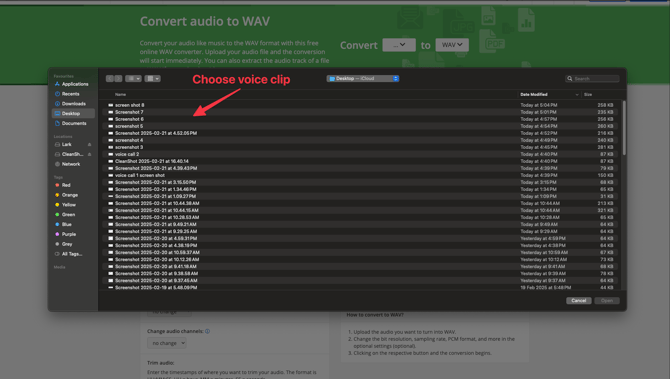Click the file list vertical scrollbar
The image size is (670, 379).
624,128
